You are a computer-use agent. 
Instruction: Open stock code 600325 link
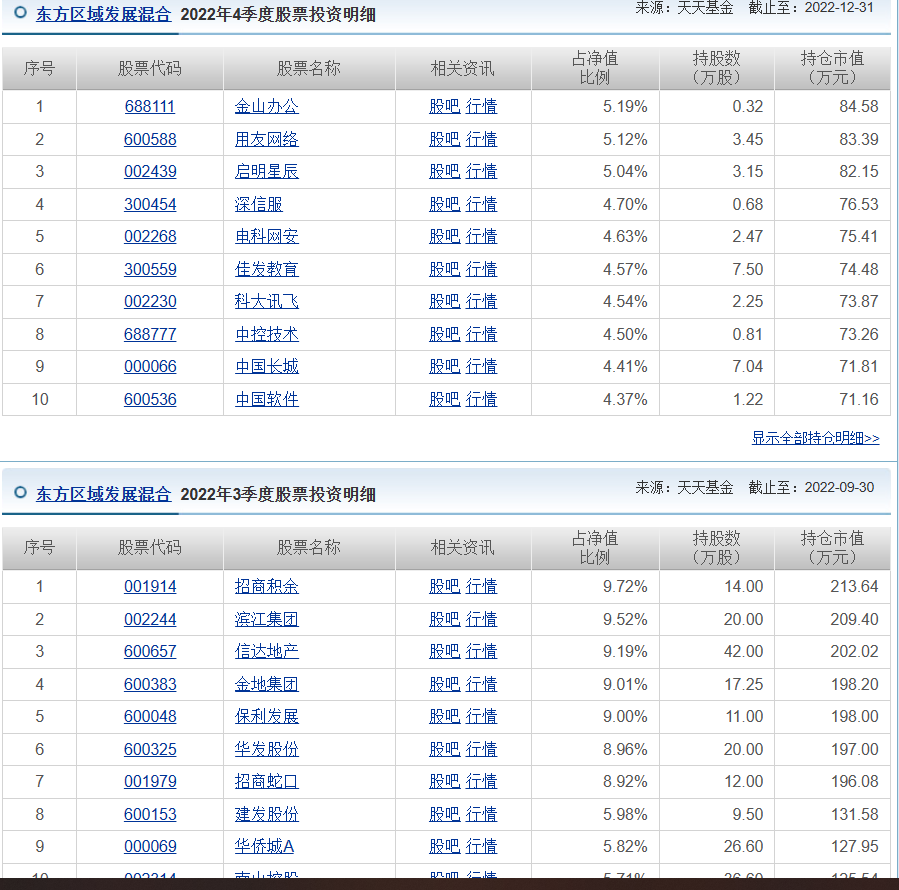coord(150,749)
